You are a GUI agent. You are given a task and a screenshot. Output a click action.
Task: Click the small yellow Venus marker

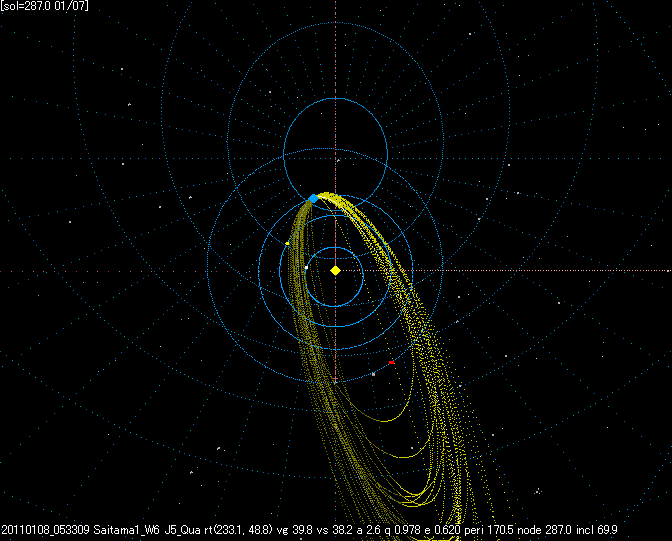287,243
